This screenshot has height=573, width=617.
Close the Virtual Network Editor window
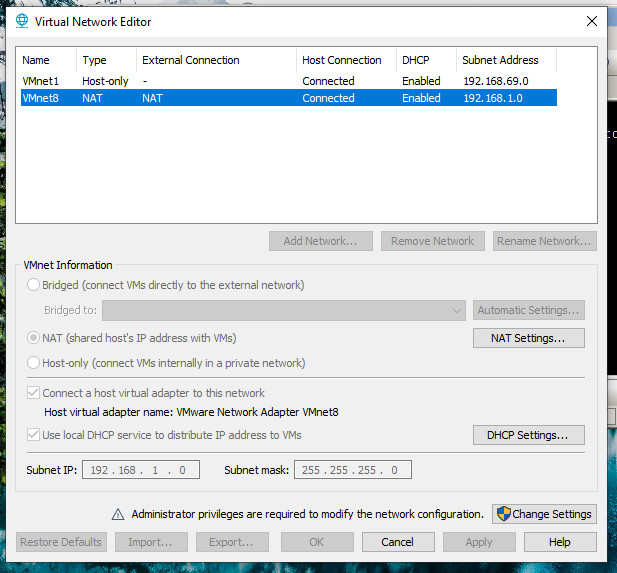coord(591,21)
